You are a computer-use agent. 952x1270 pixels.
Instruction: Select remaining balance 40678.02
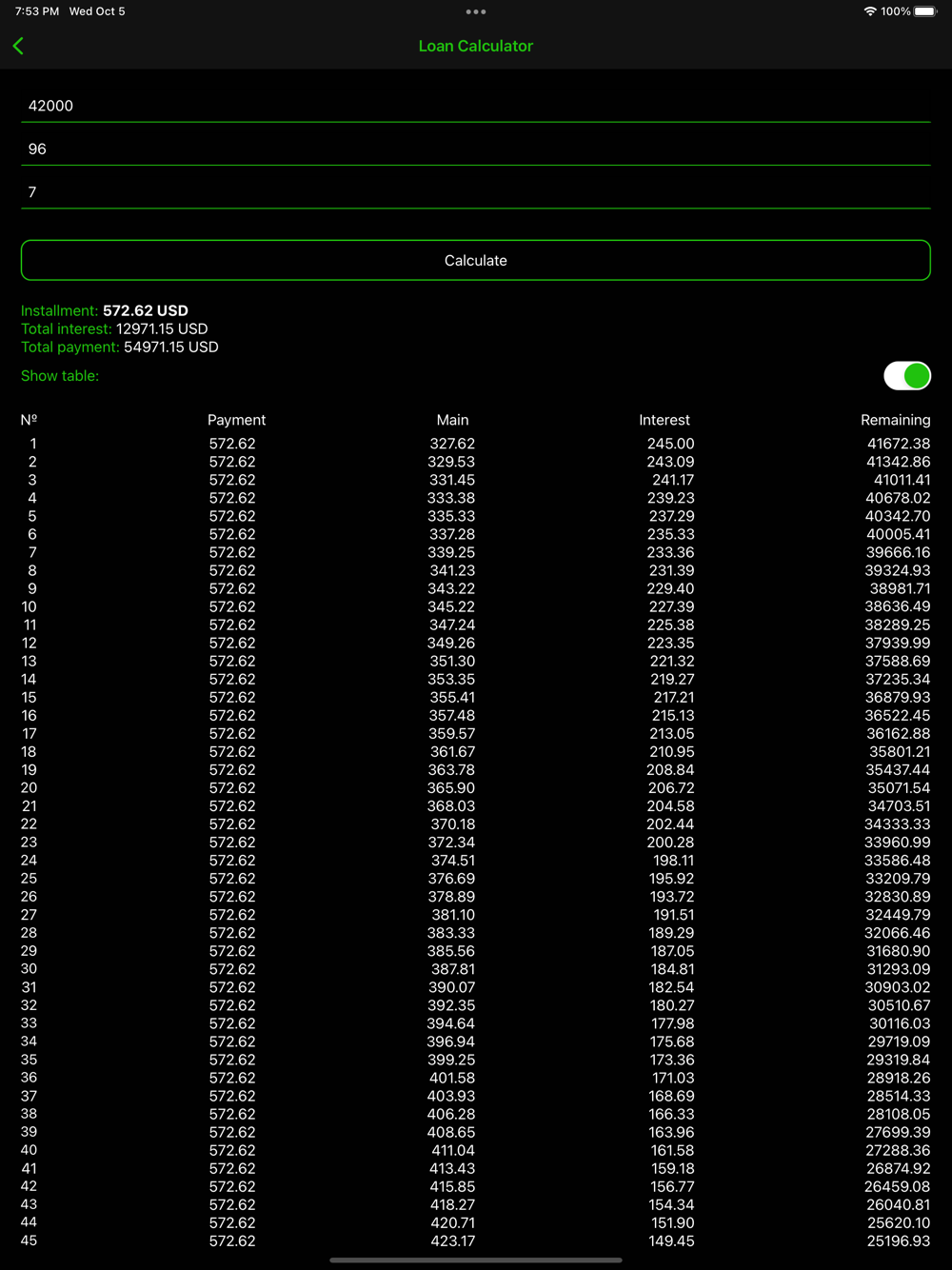pyautogui.click(x=898, y=498)
